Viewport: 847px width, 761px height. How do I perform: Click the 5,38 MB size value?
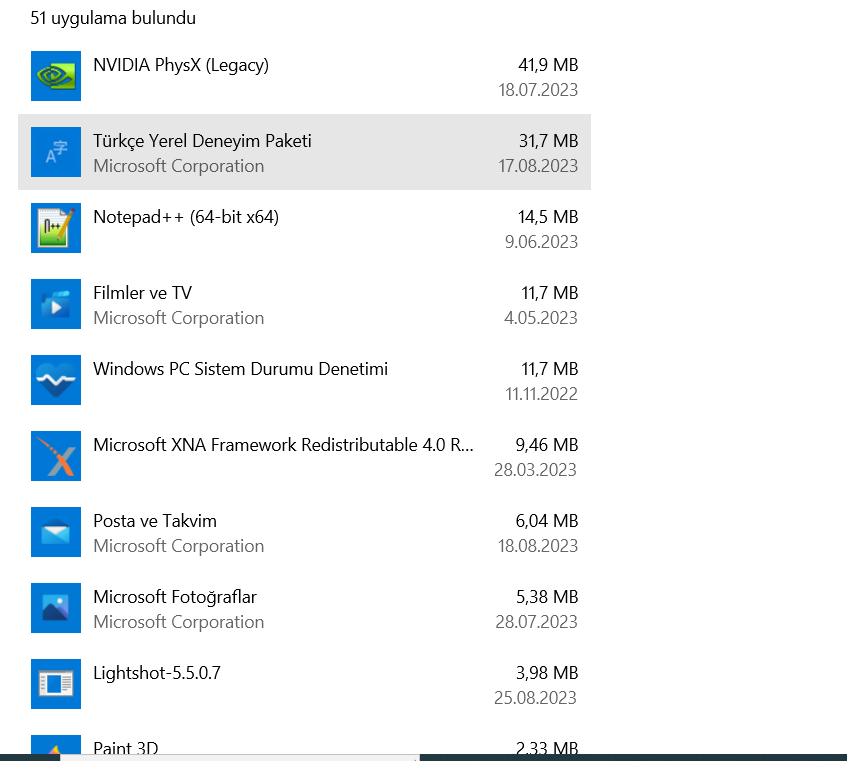(x=547, y=597)
